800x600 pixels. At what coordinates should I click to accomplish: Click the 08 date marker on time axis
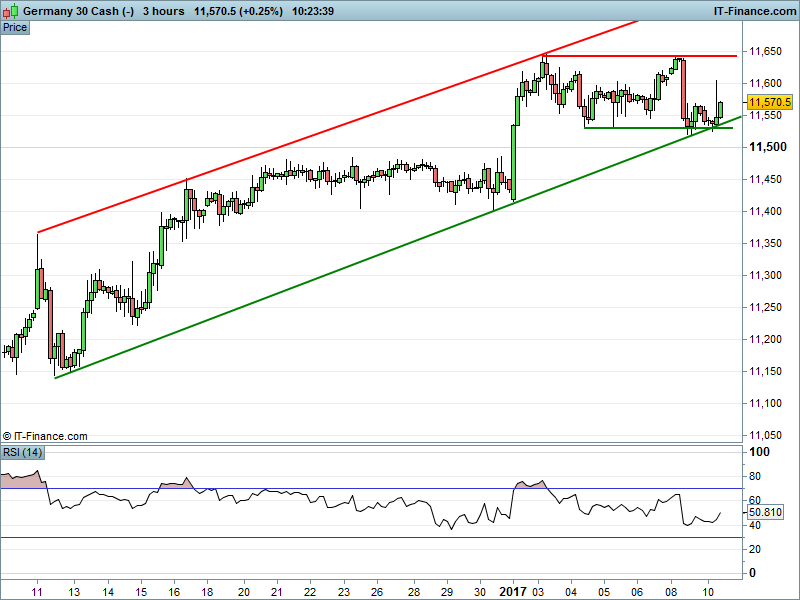[671, 592]
